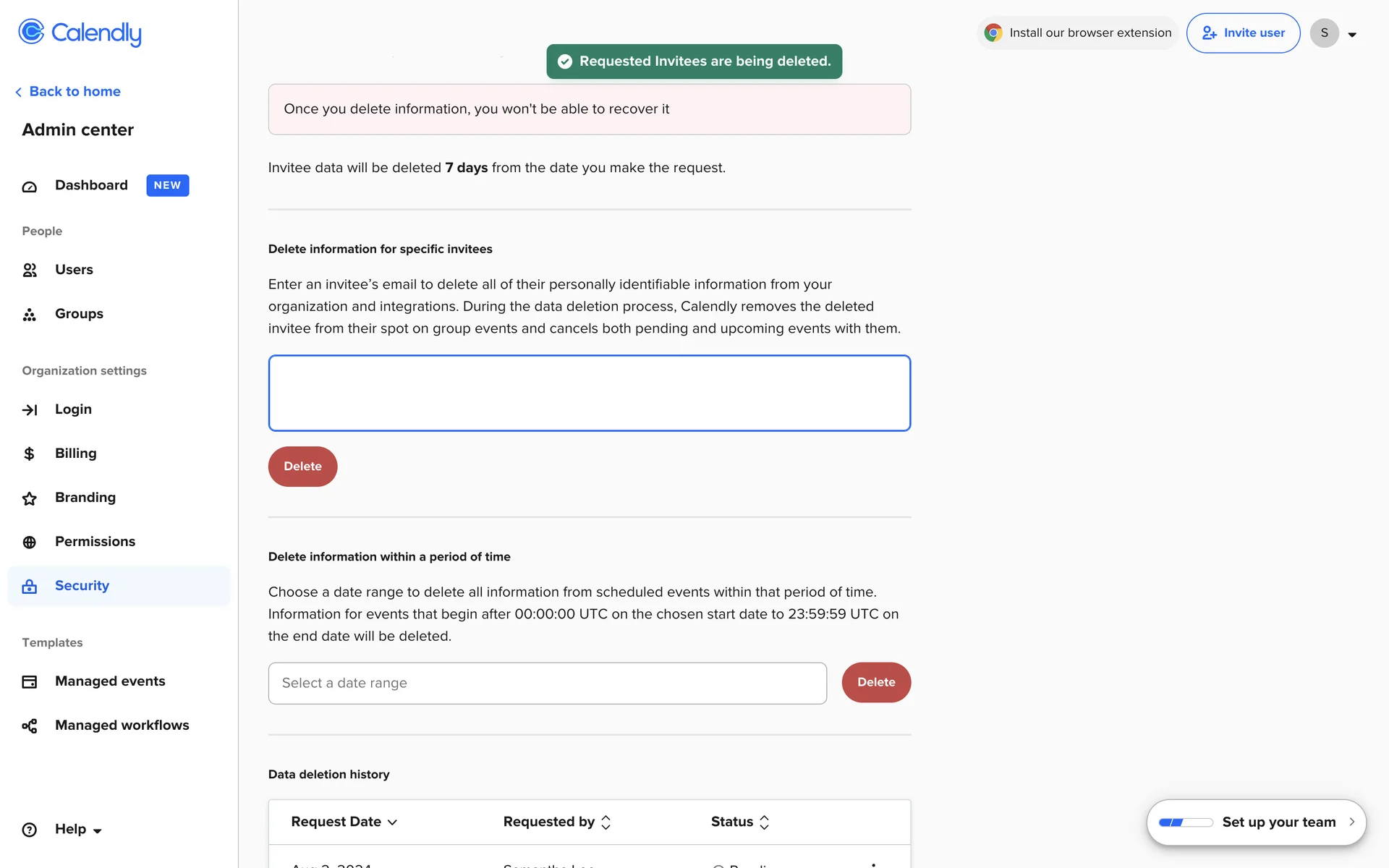Sort table by Status column

tap(739, 822)
